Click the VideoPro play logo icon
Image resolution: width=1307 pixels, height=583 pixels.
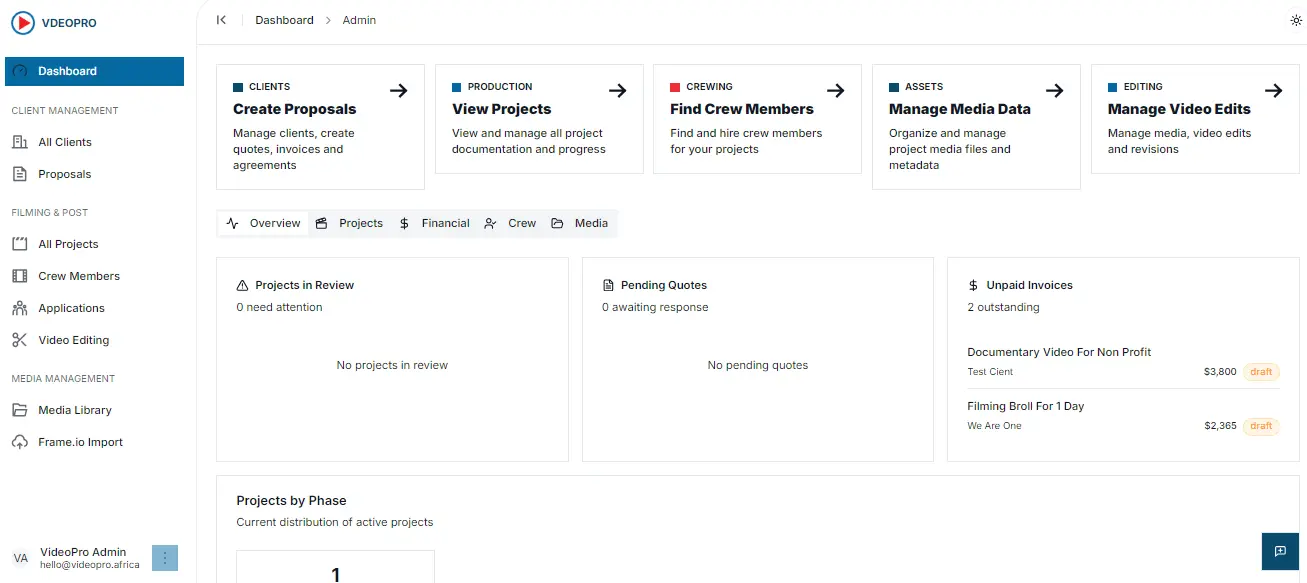[x=23, y=23]
